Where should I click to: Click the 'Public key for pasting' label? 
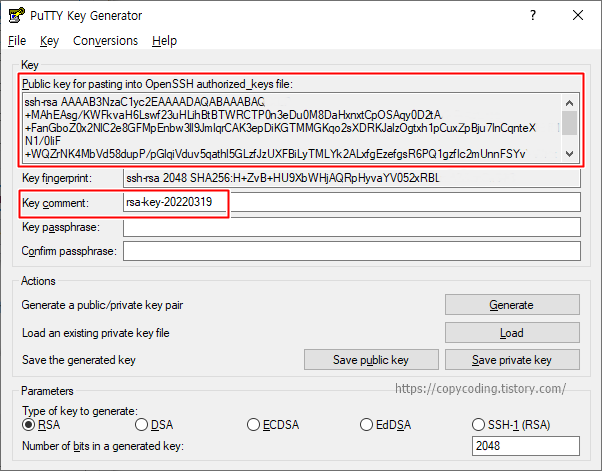pos(157,84)
